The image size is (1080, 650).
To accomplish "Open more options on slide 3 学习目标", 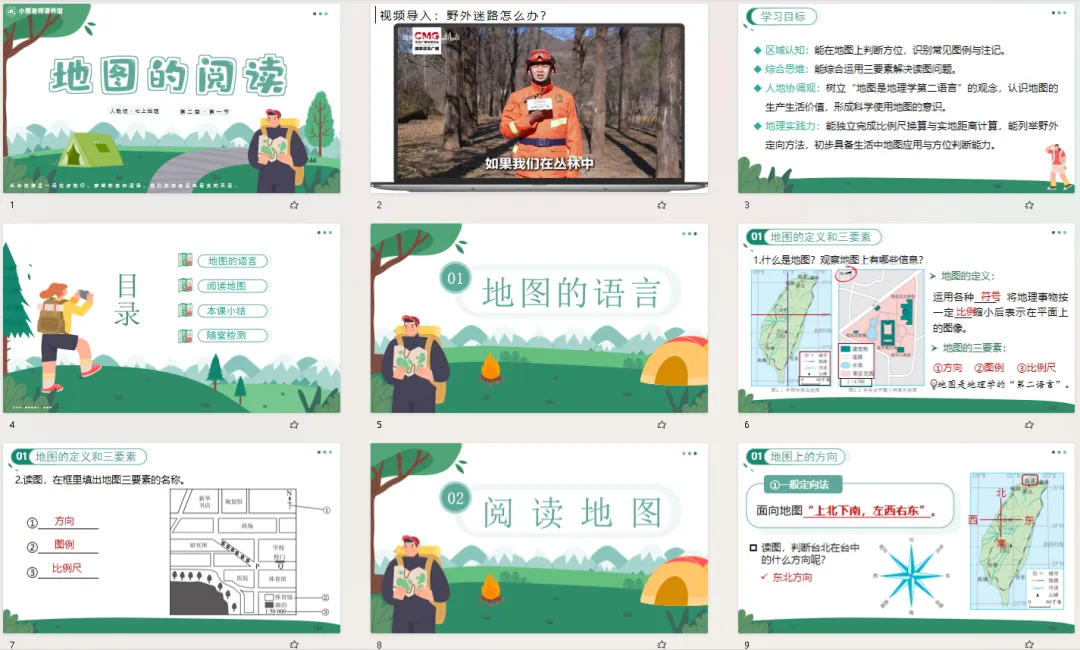I will (x=1059, y=14).
